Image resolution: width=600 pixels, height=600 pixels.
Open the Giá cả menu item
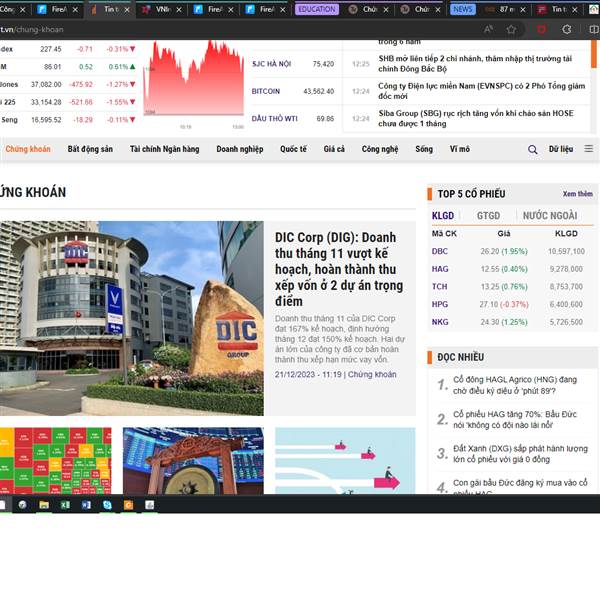334,149
